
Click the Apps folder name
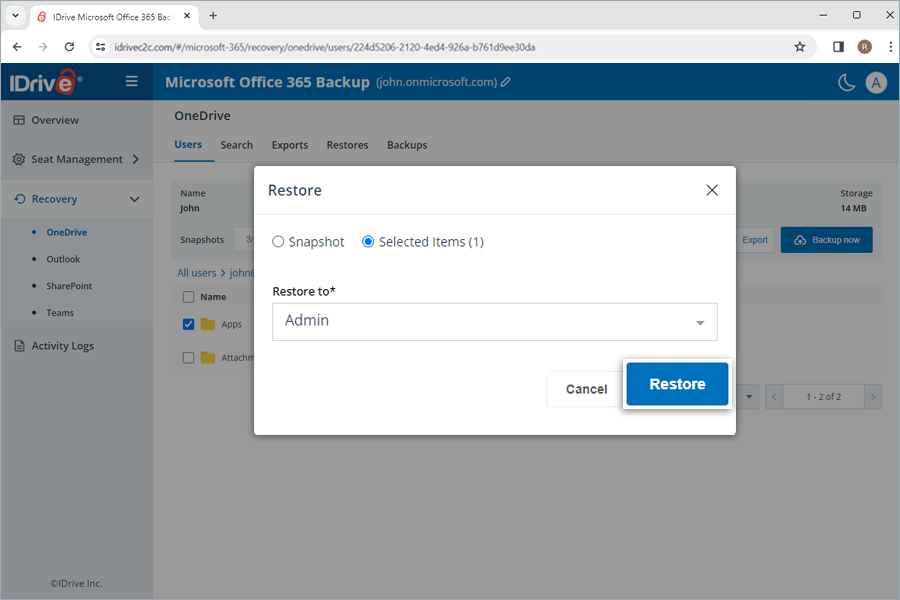coord(231,324)
